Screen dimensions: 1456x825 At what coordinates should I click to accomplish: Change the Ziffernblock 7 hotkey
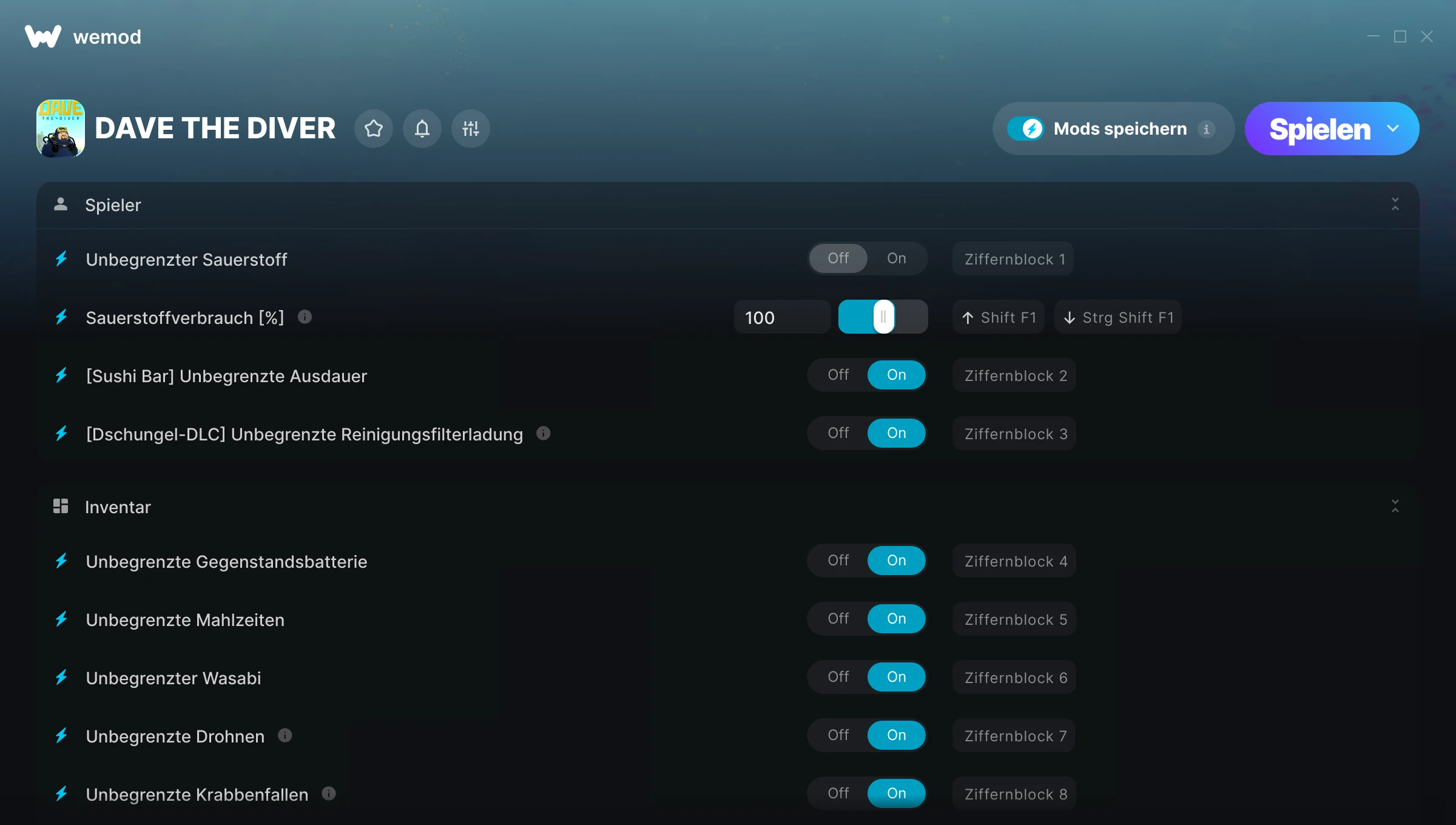[x=1014, y=736]
